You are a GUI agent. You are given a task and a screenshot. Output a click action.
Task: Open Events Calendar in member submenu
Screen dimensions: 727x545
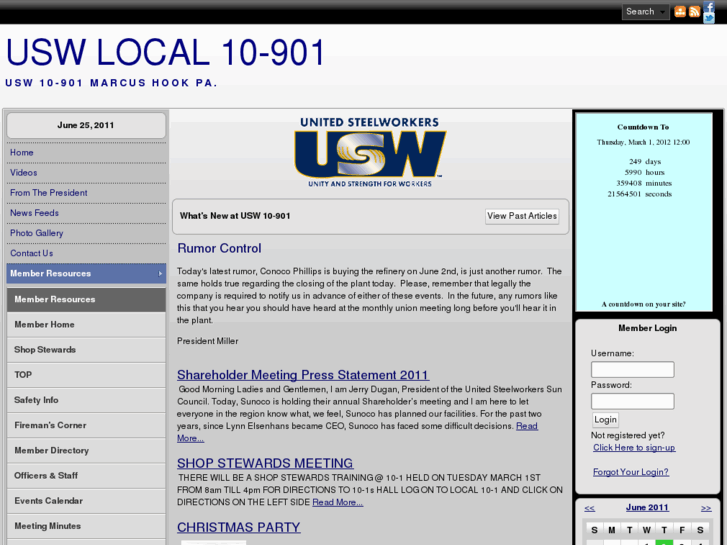[x=86, y=501]
